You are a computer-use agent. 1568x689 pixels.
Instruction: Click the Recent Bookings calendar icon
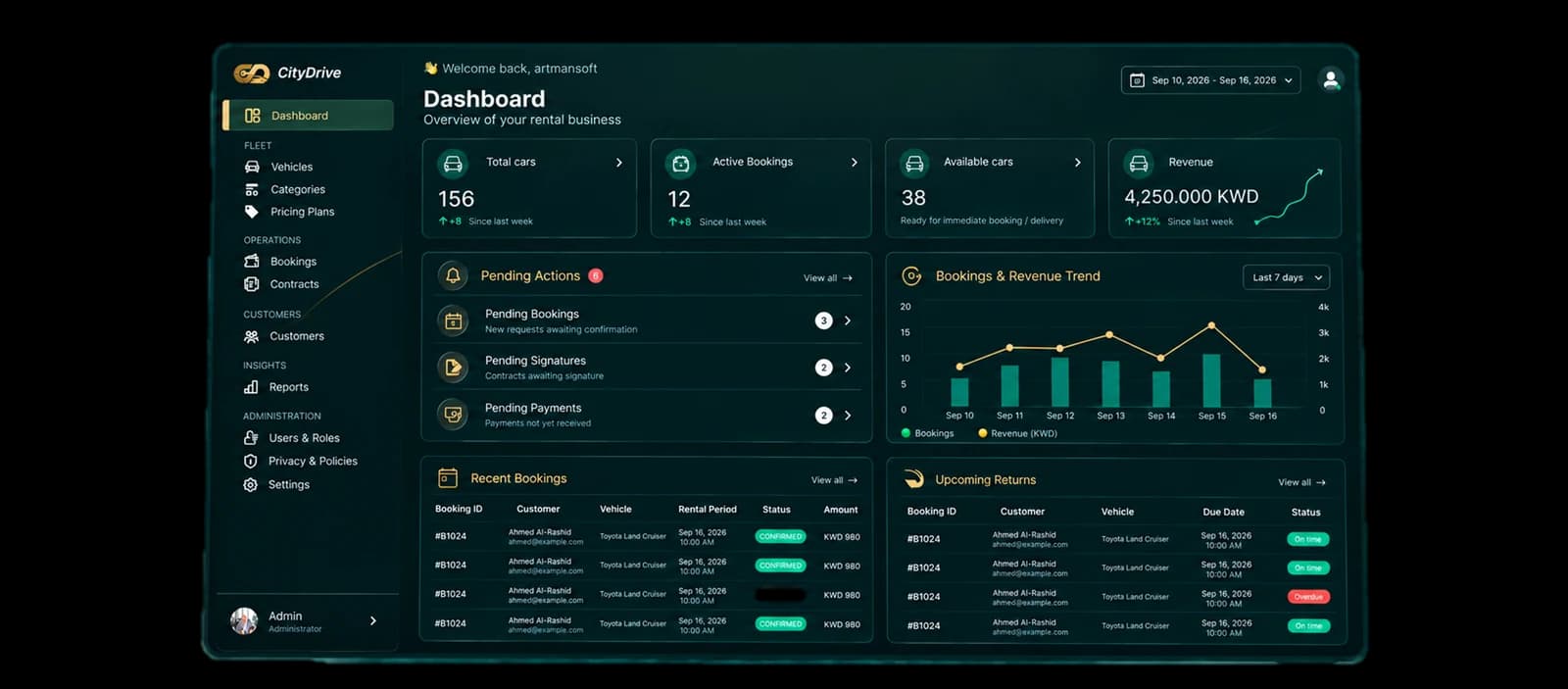(x=448, y=478)
